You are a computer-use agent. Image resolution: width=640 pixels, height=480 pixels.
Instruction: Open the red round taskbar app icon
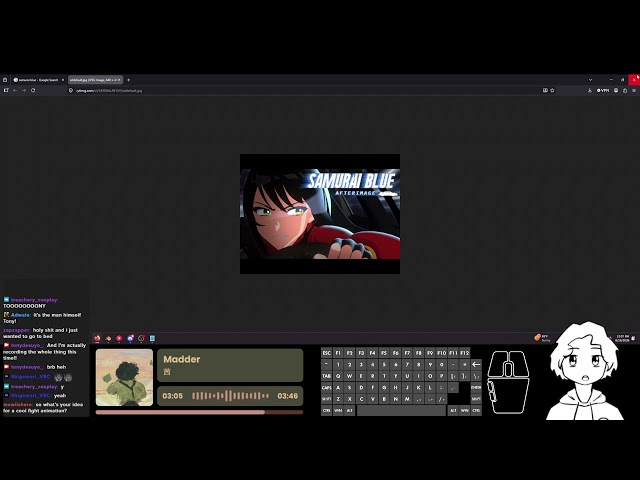click(119, 338)
